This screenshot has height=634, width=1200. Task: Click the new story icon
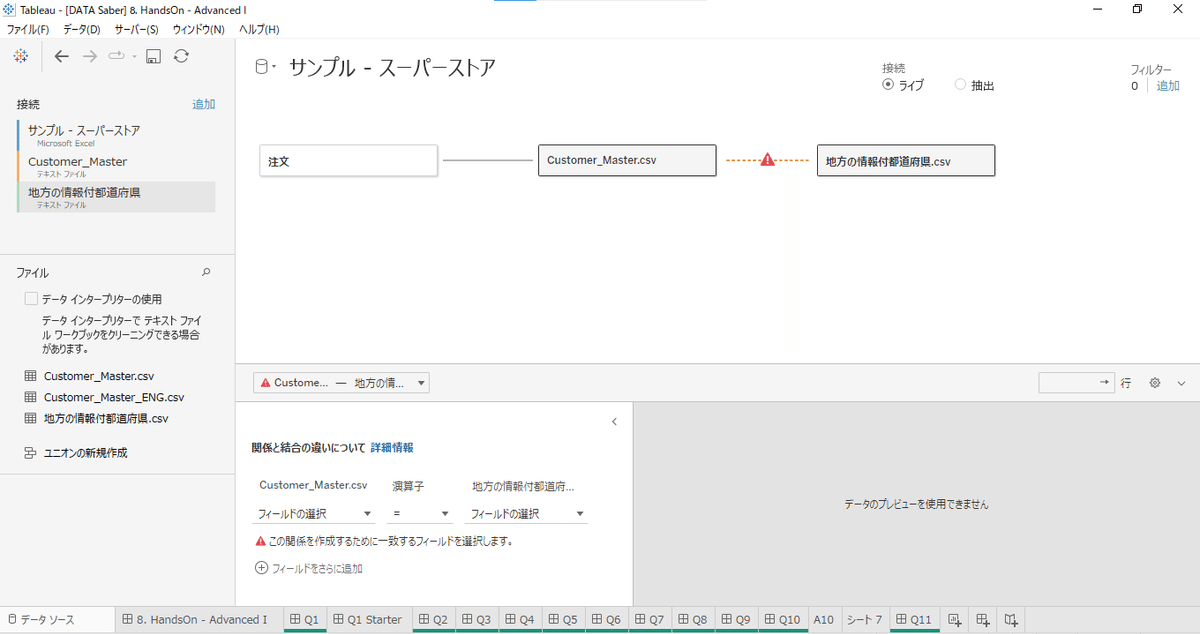(1012, 620)
